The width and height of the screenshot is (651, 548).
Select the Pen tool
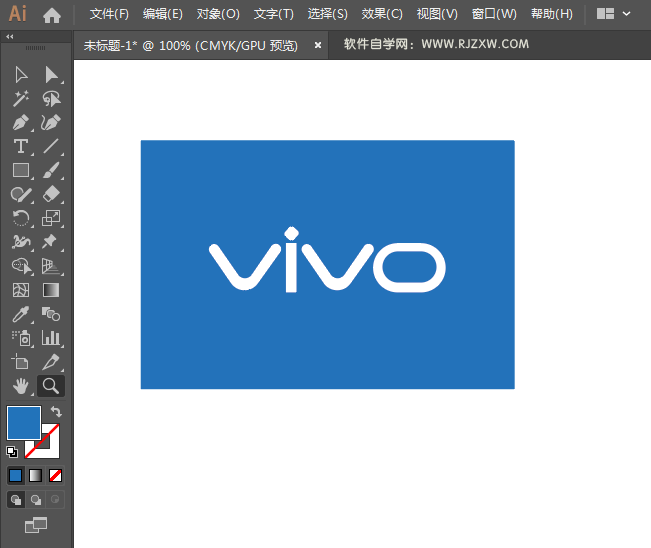coord(21,122)
